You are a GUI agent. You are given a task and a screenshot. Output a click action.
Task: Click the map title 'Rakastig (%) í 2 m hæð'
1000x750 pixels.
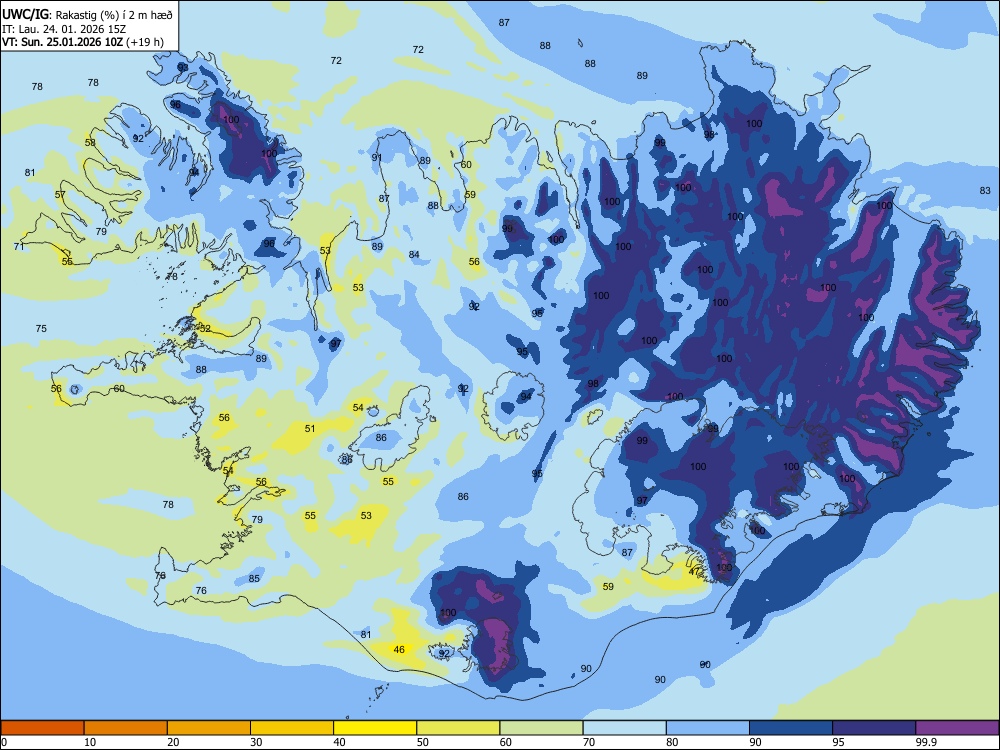click(x=114, y=14)
